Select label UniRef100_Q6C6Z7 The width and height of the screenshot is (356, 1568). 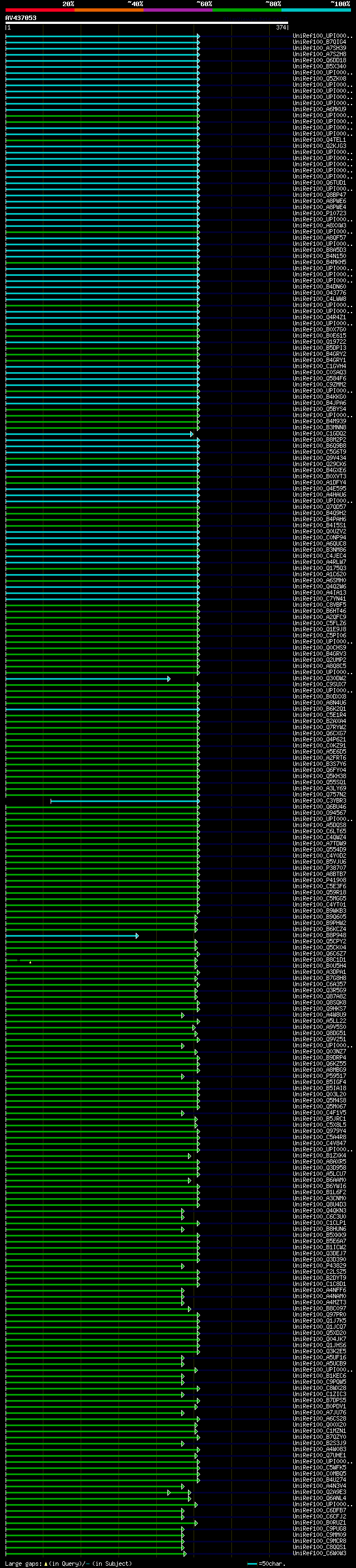(x=319, y=954)
